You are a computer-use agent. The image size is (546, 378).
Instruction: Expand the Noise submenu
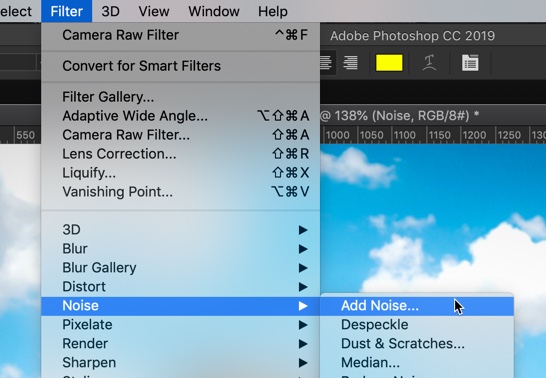180,306
